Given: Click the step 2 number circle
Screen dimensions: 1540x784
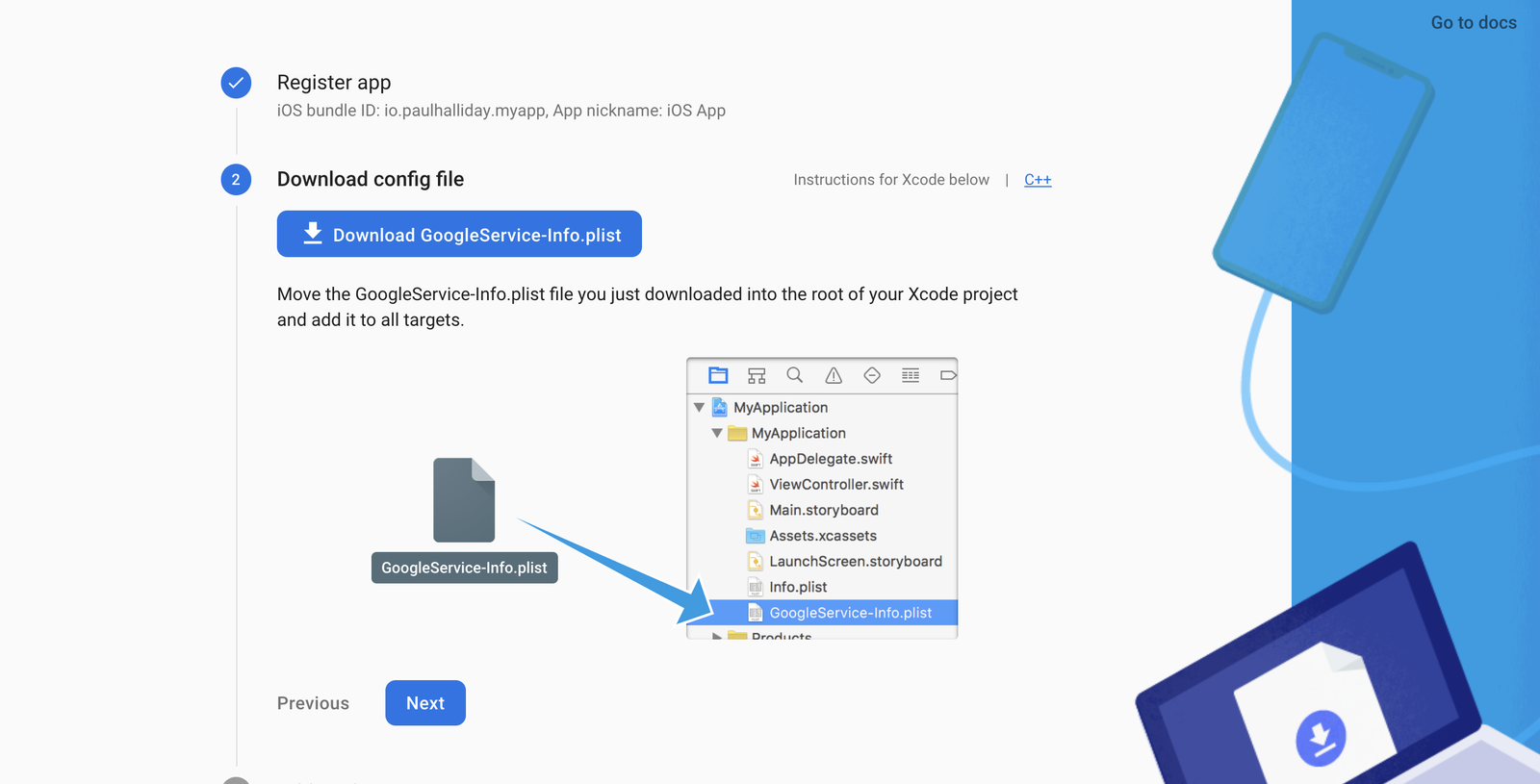Looking at the screenshot, I should [236, 180].
